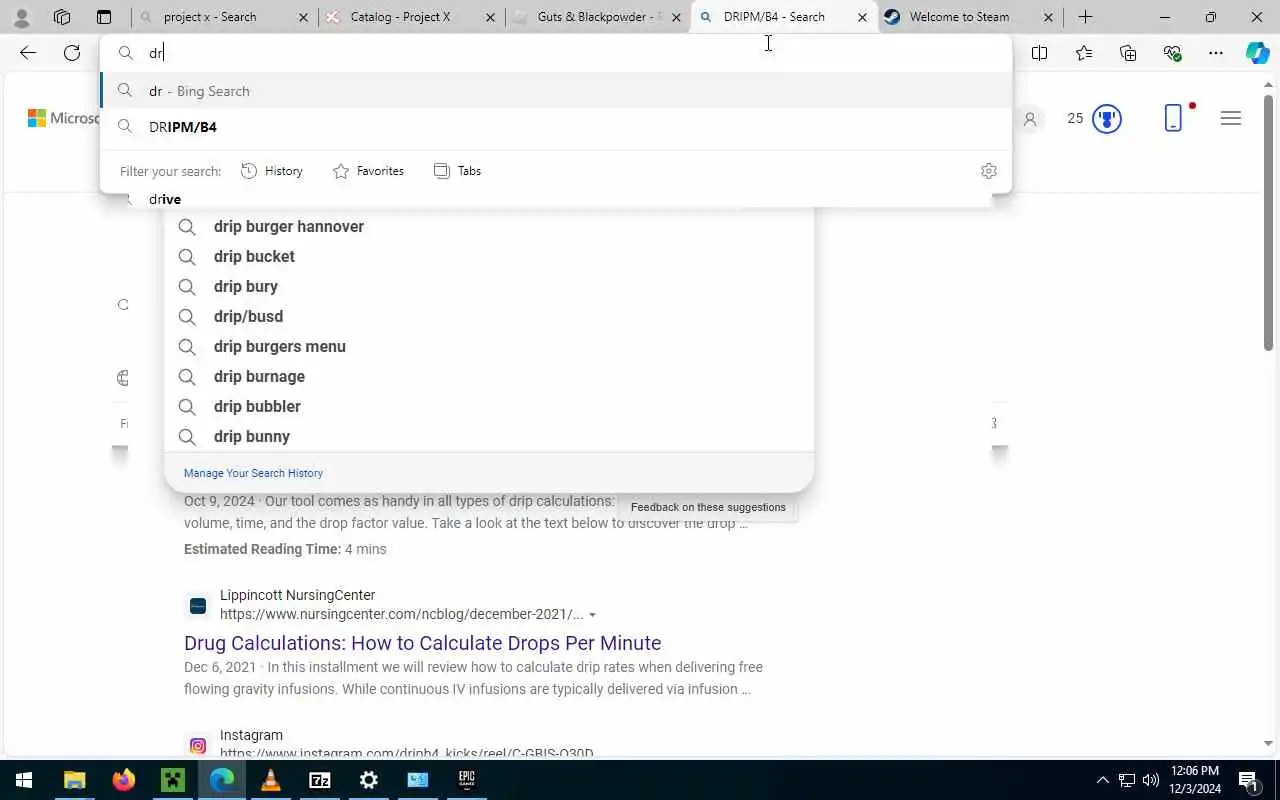Select the 'DRIPM/B4' address bar suggestion
This screenshot has width=1280, height=800.
pos(555,127)
